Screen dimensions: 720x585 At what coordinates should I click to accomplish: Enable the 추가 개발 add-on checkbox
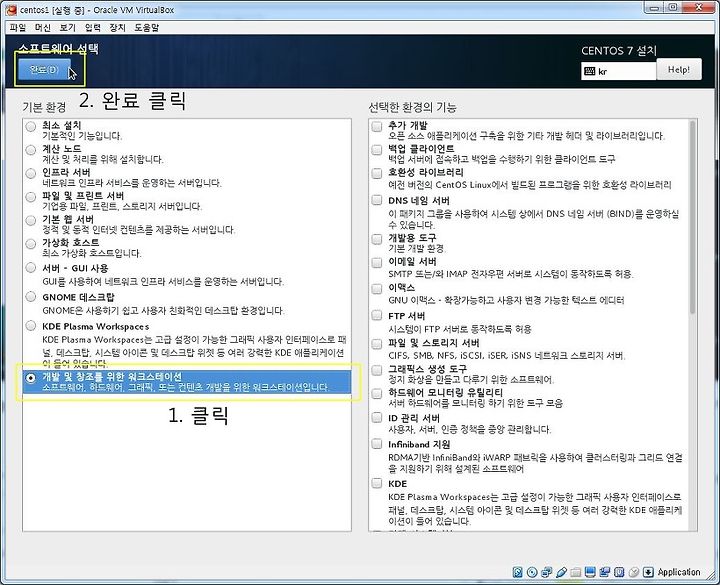[x=377, y=126]
